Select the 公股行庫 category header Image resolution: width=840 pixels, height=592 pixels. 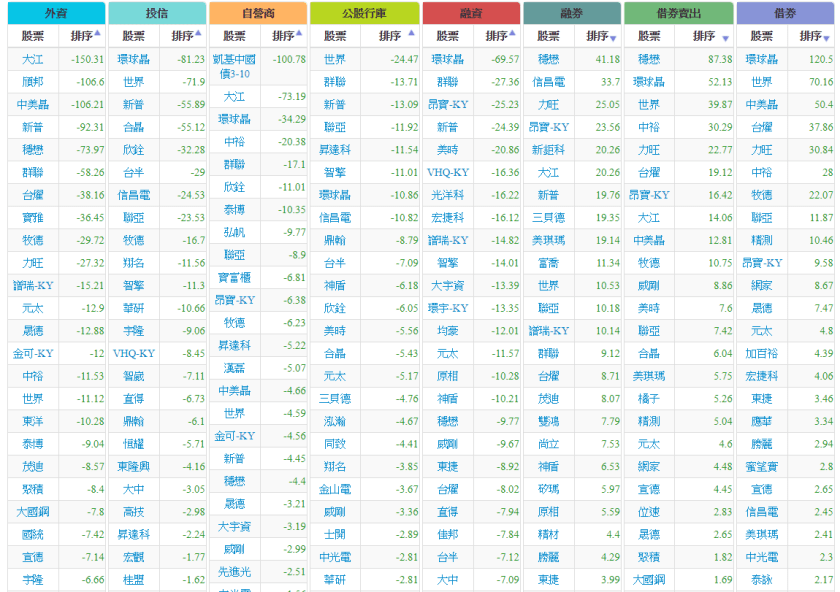click(364, 13)
